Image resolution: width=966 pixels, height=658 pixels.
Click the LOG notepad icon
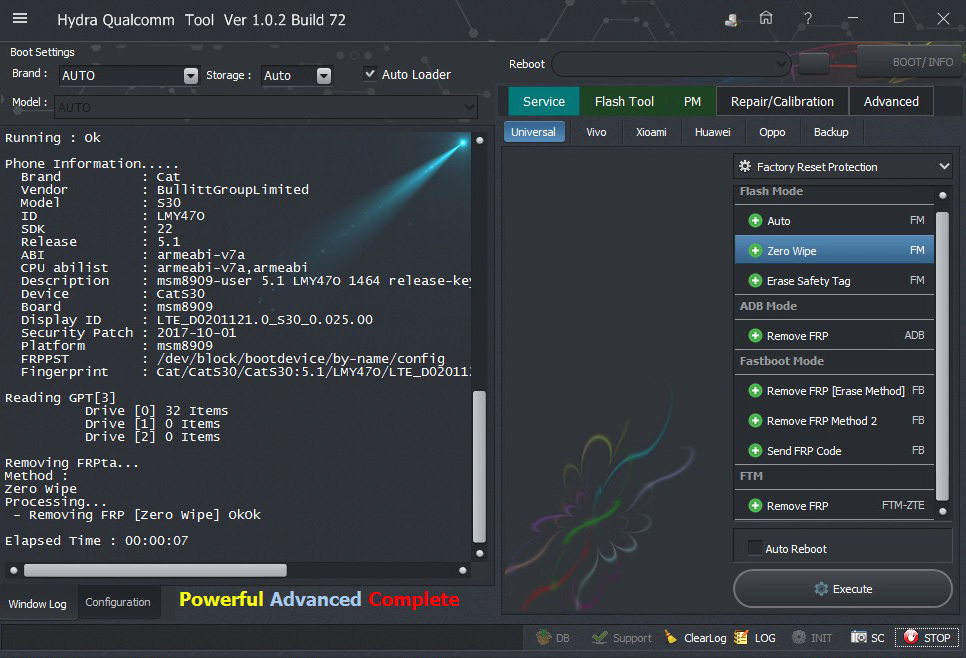click(x=741, y=637)
